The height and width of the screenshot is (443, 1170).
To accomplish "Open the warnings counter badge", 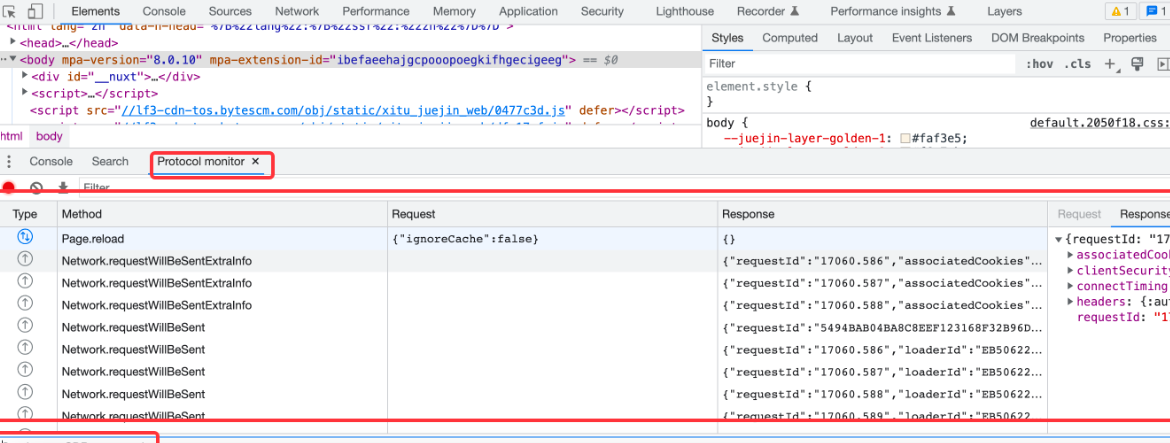I will 1120,11.
